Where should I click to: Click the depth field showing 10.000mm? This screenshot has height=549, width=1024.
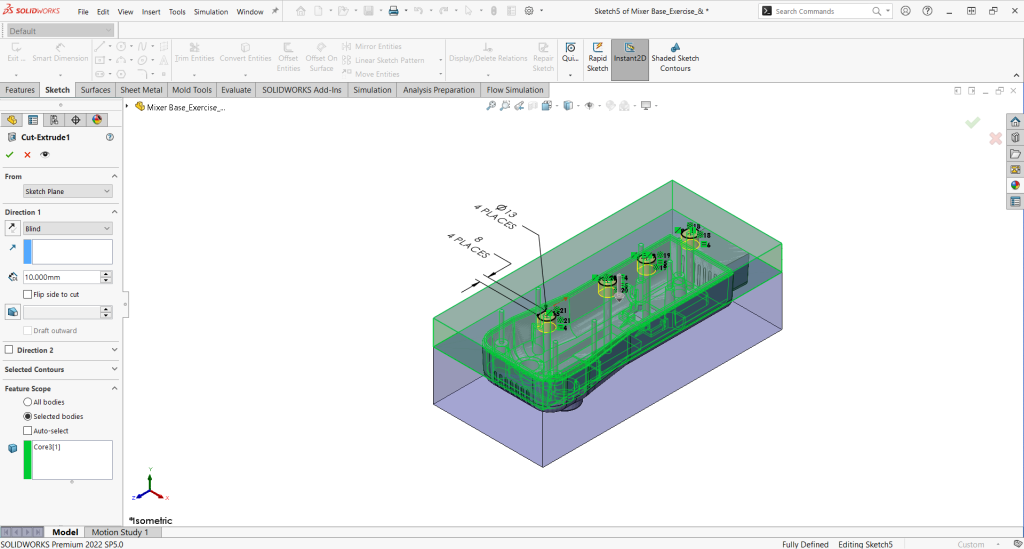(x=60, y=277)
